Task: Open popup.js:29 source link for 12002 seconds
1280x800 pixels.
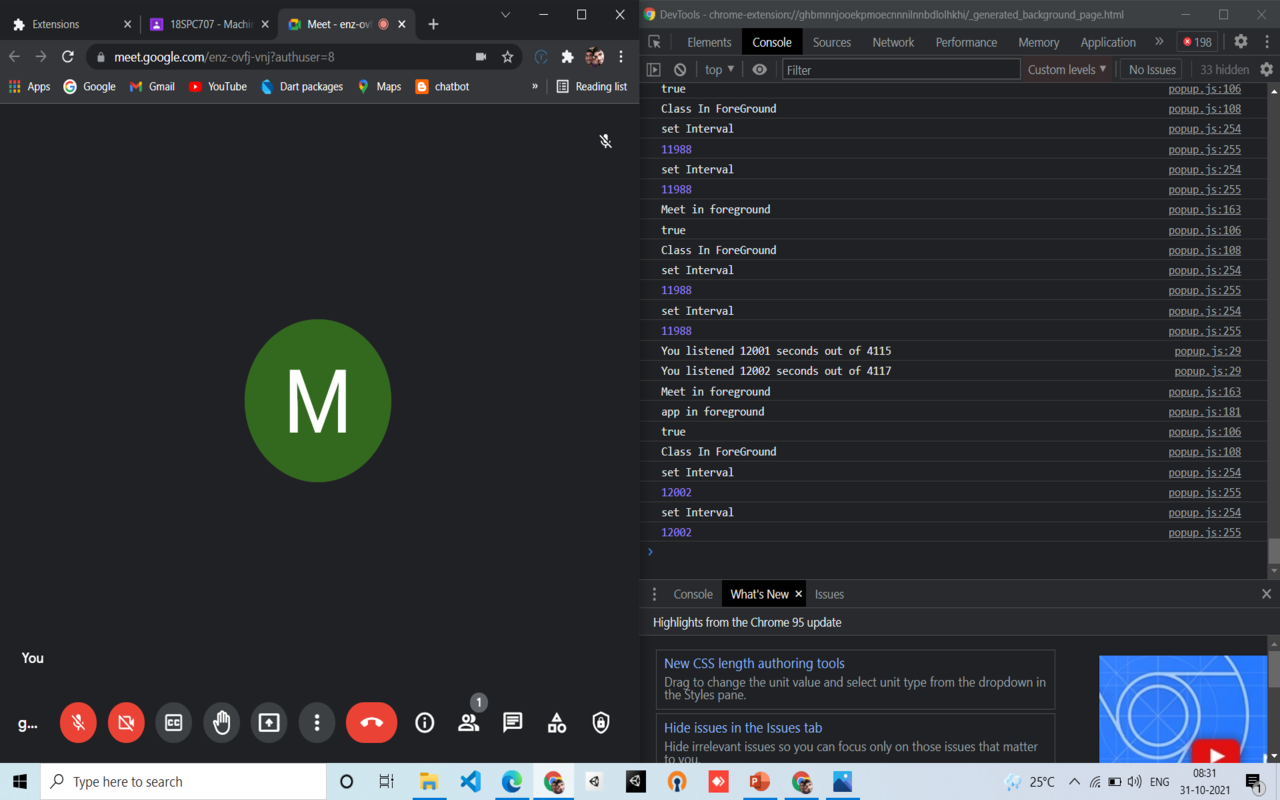Action: click(x=1207, y=371)
